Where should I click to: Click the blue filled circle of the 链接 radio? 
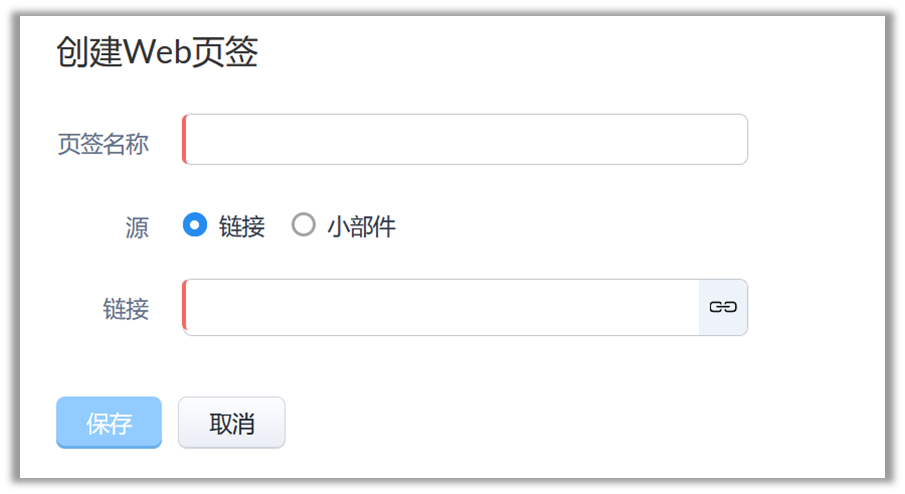click(x=195, y=225)
